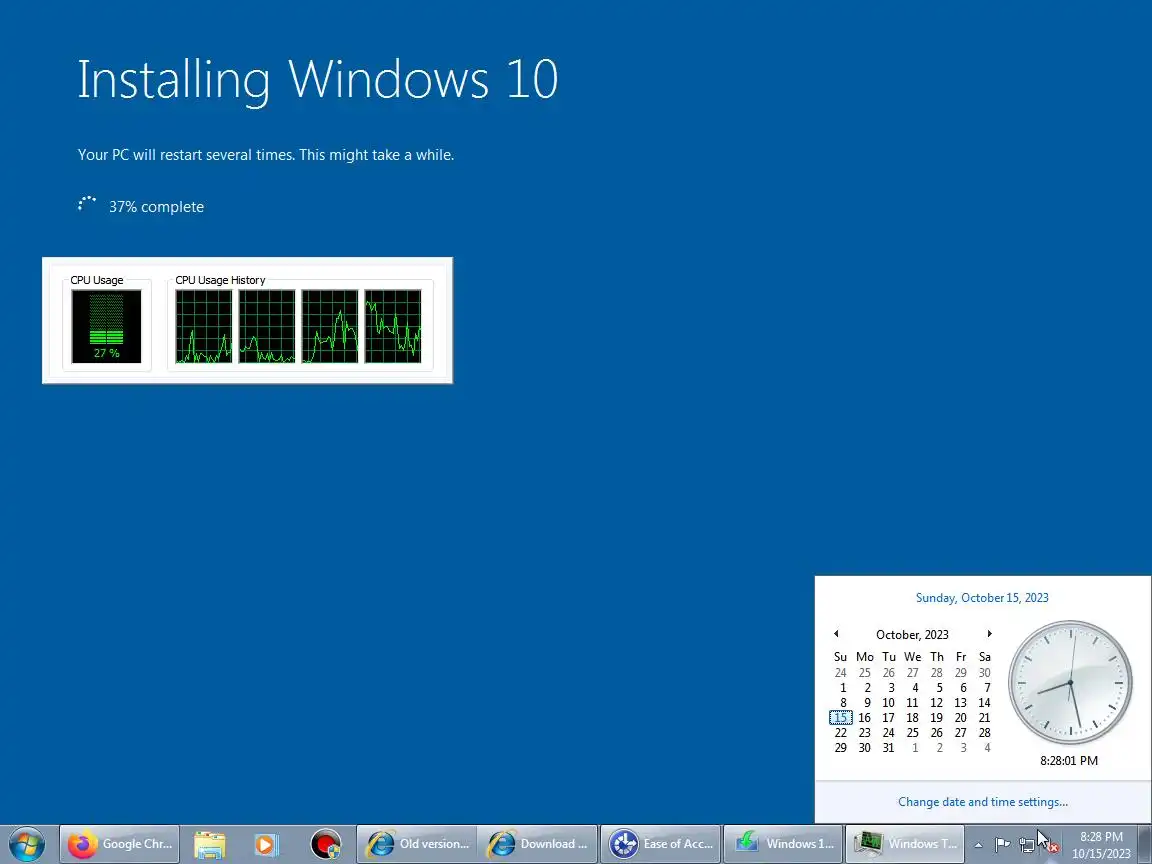This screenshot has height=864, width=1152.
Task: Select September 24 in the calendar grid
Action: pyautogui.click(x=841, y=673)
